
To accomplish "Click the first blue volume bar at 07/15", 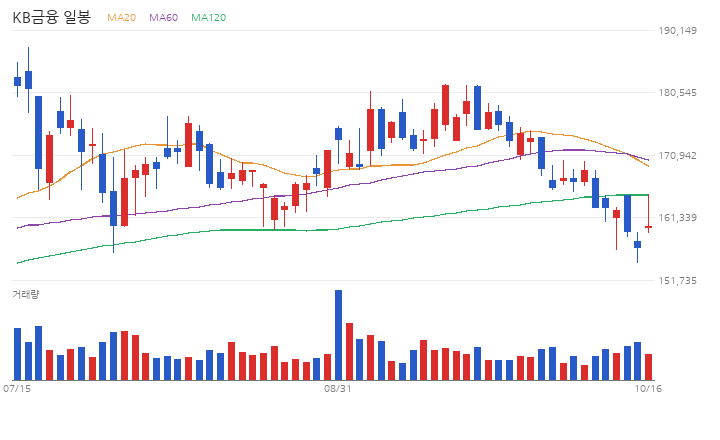I will click(17, 354).
